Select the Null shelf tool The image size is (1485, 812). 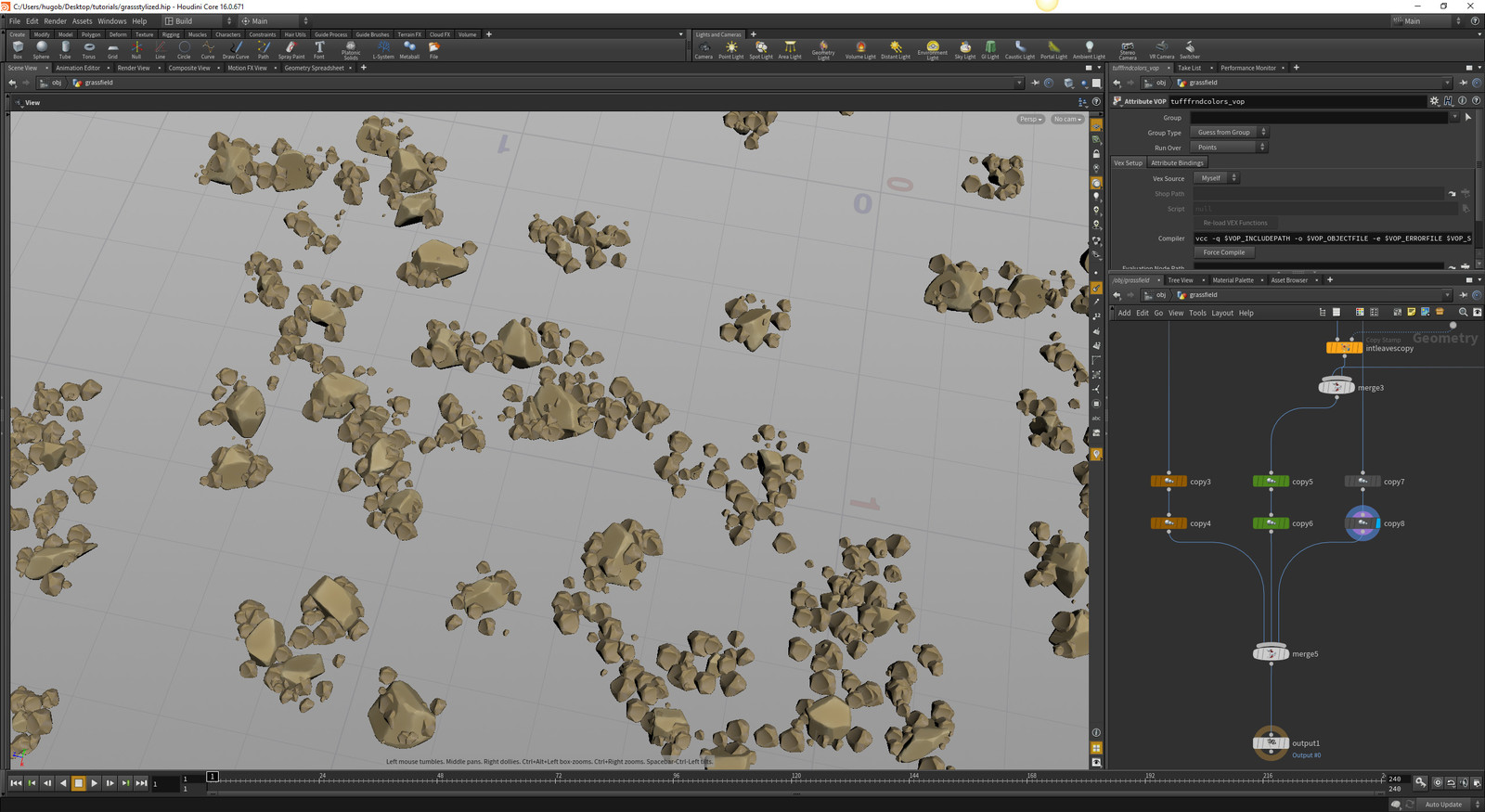[x=136, y=49]
